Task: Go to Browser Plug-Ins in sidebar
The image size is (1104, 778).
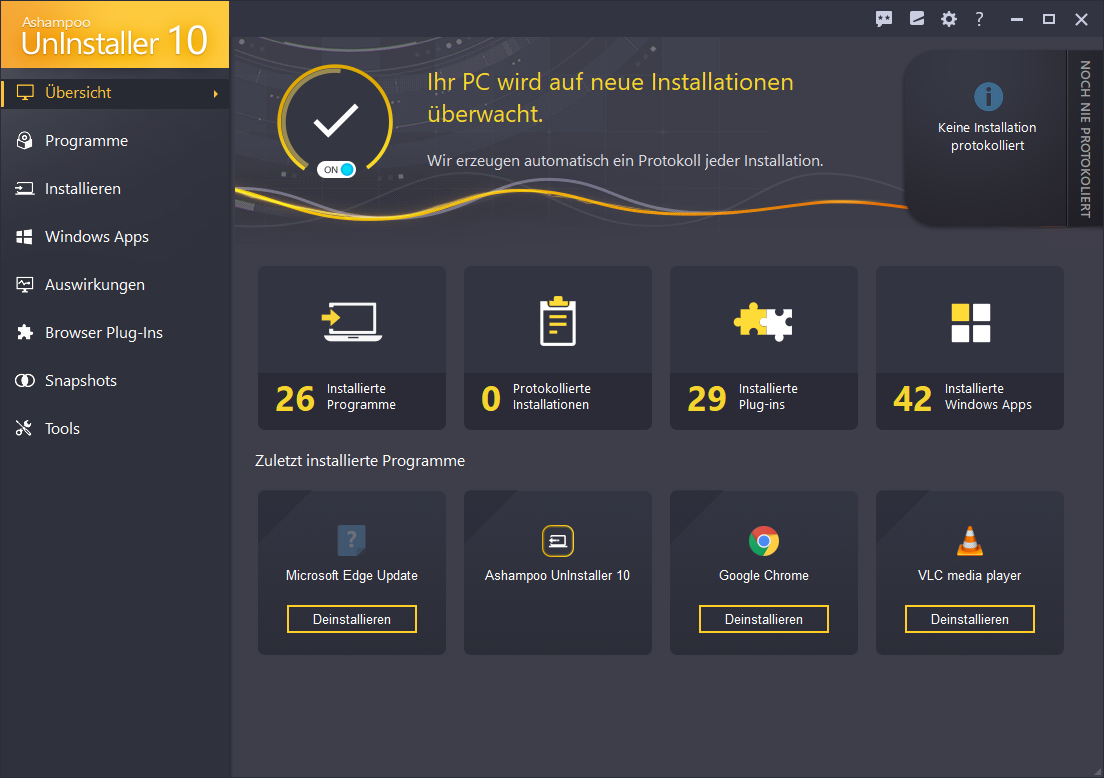Action: pyautogui.click(x=103, y=333)
